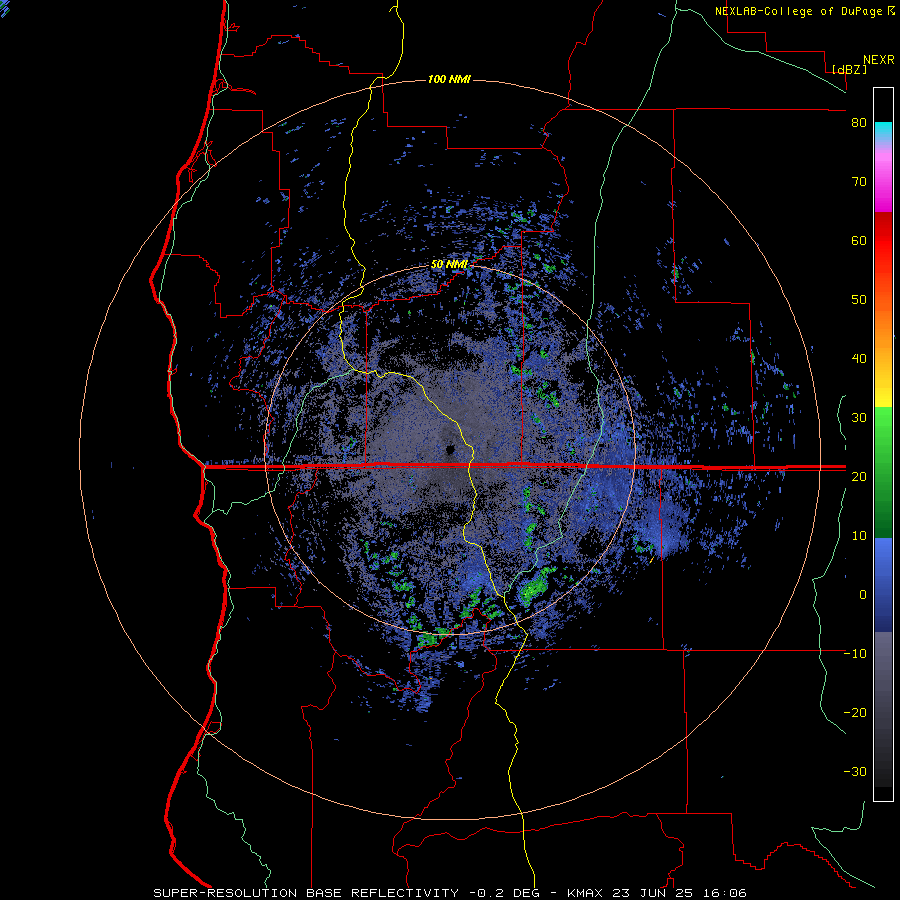Click the yellow segment of the color bar
Image resolution: width=900 pixels, height=900 pixels.
883,390
